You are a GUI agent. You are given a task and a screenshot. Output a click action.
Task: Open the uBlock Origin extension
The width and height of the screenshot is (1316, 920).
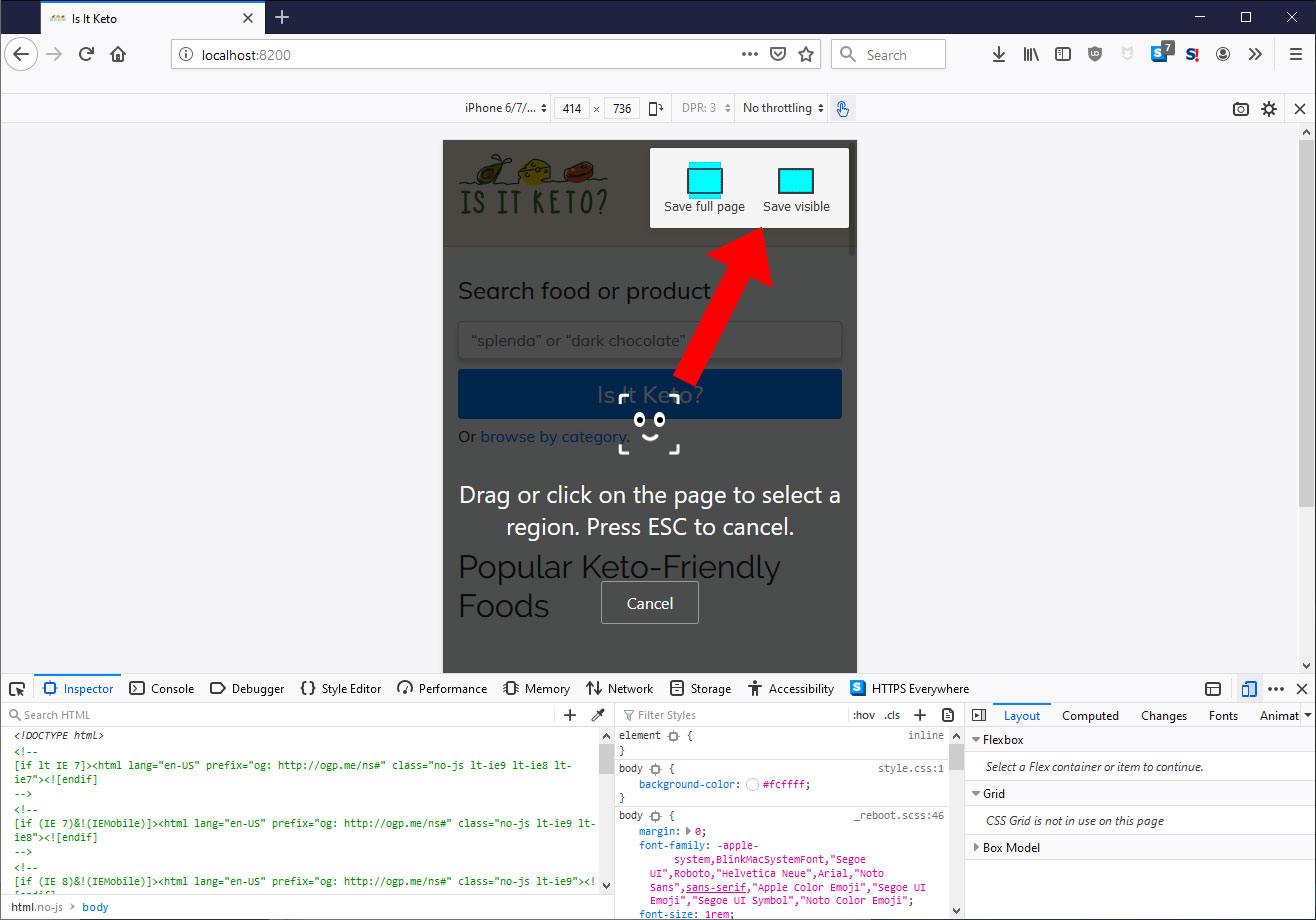pos(1095,55)
